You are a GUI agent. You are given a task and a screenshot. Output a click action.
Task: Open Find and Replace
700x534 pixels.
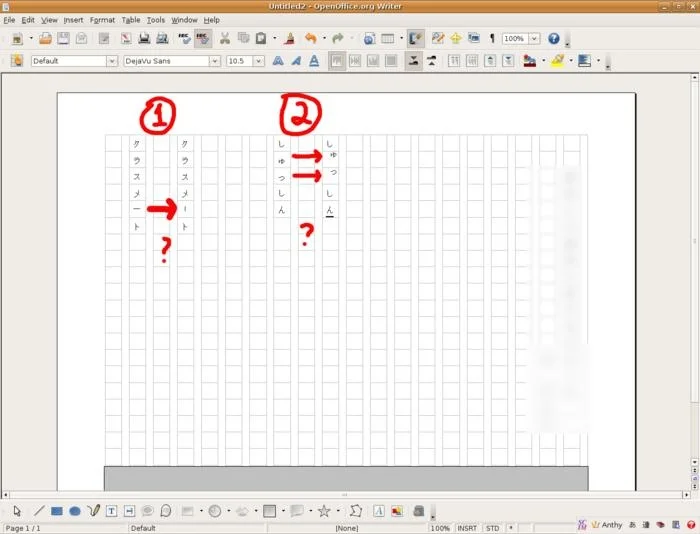point(438,39)
